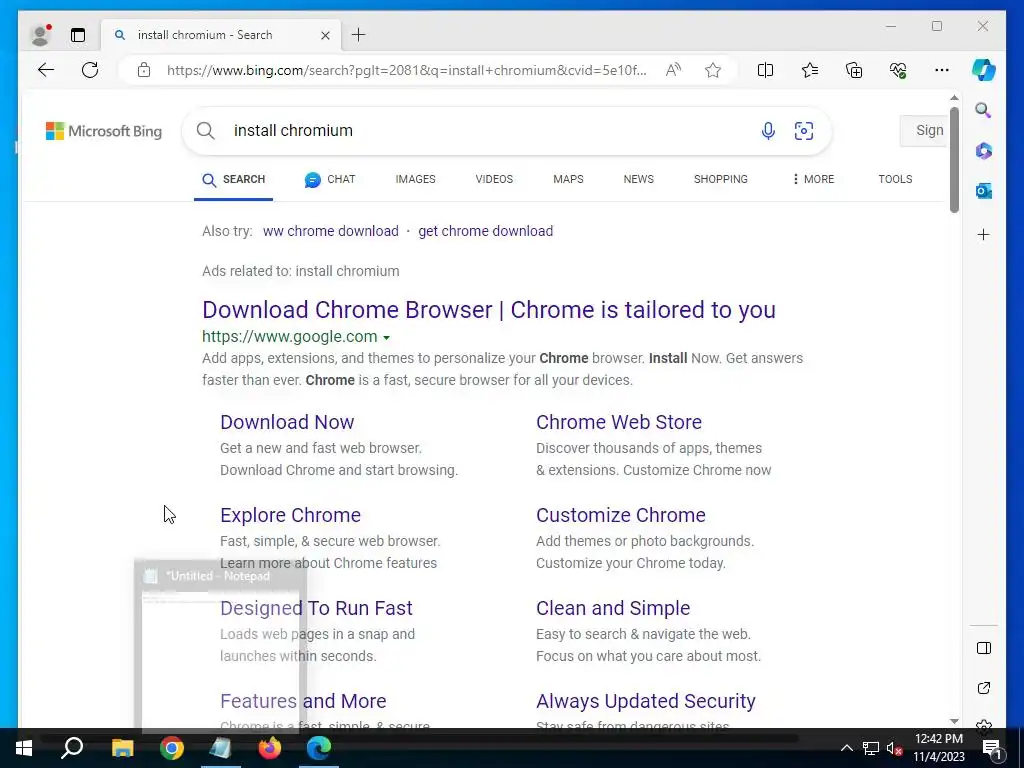Launch Firefox from taskbar
1024x768 pixels.
pos(270,748)
